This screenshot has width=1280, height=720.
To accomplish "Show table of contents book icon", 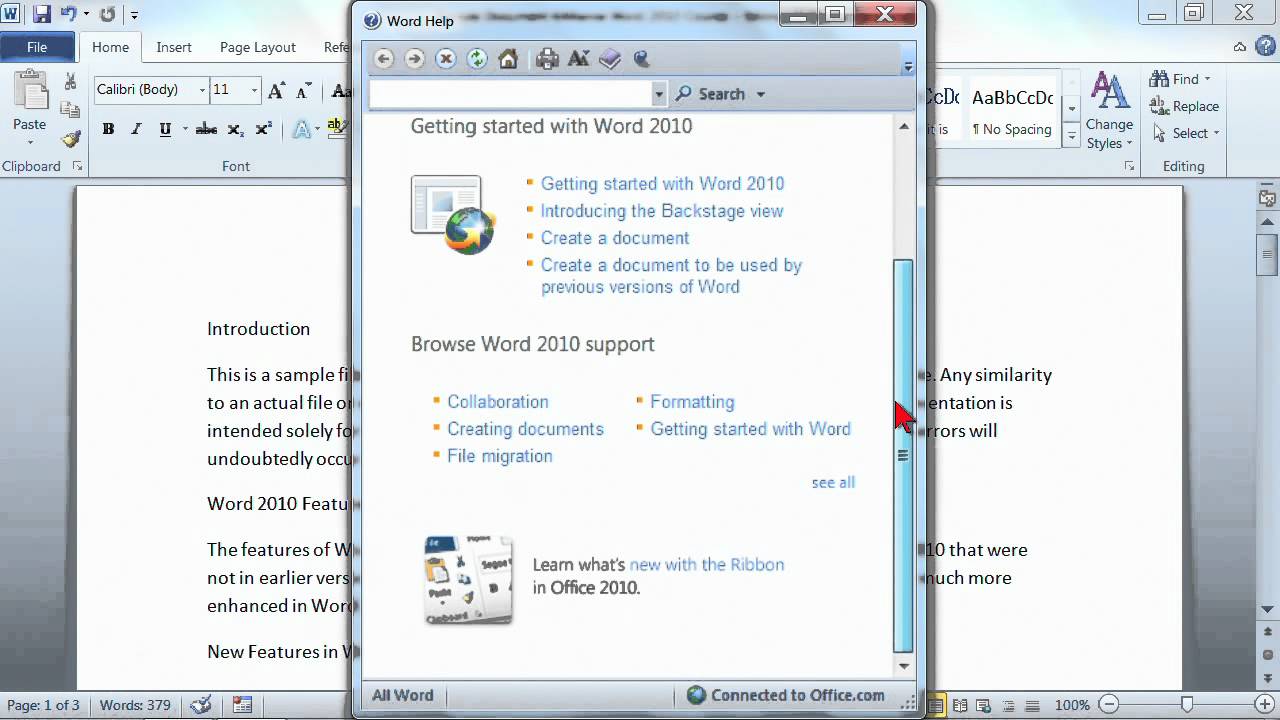I will [610, 59].
